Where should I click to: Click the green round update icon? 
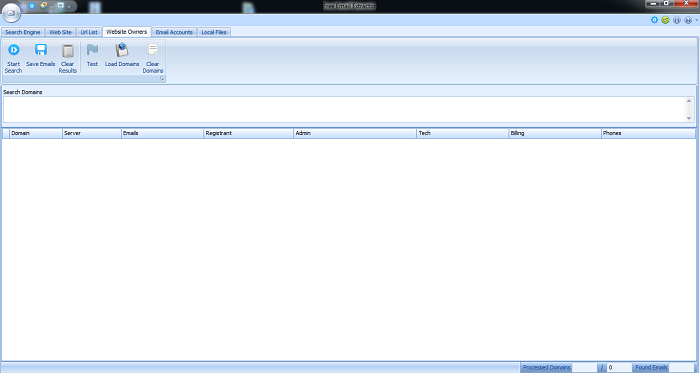tap(665, 20)
